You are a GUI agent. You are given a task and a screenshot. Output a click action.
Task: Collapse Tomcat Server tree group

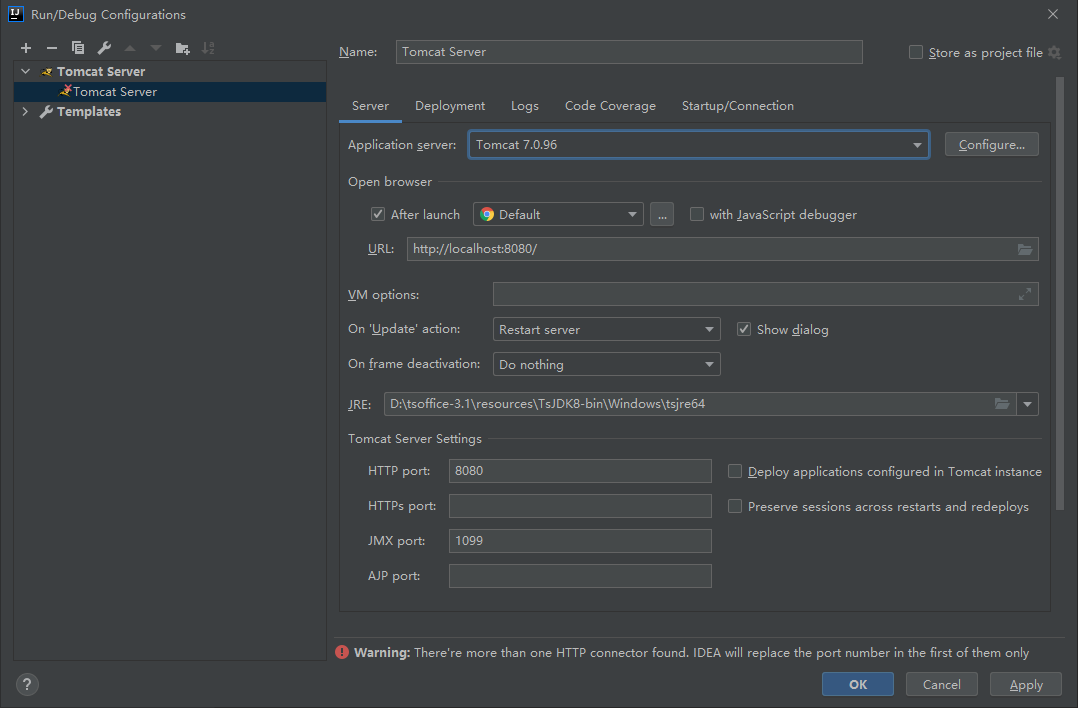pyautogui.click(x=25, y=71)
